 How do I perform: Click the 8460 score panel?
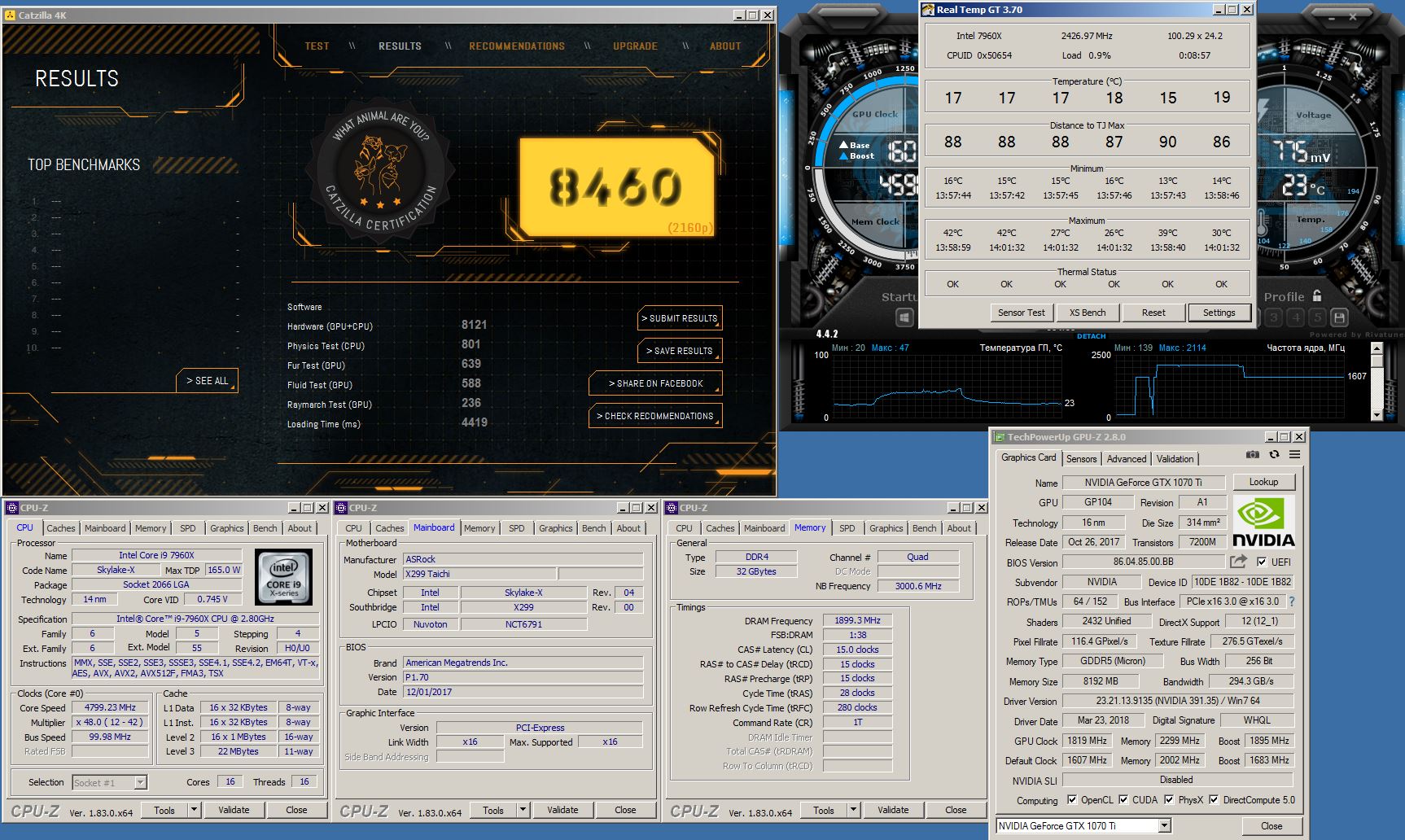point(616,187)
